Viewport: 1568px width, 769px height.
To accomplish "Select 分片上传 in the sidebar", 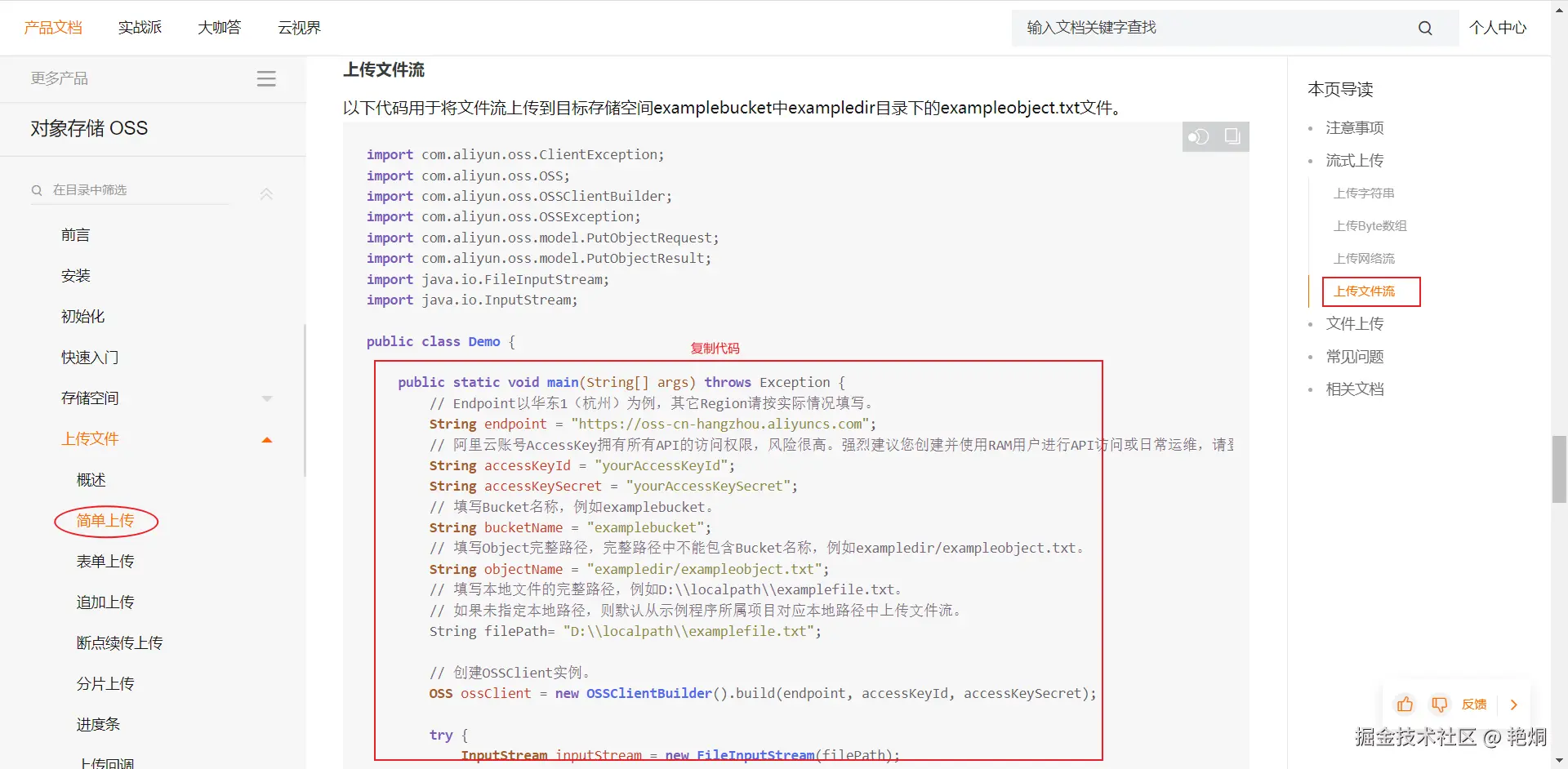I will point(105,684).
